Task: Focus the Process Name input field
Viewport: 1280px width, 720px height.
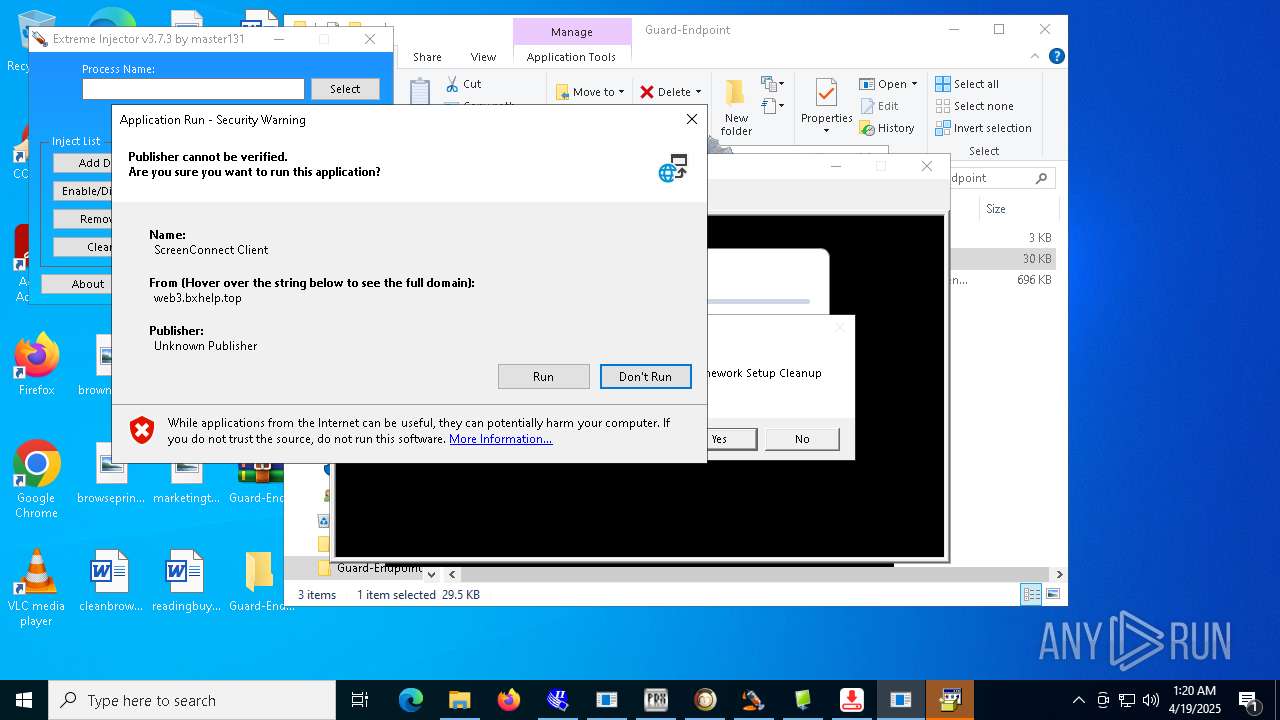Action: [193, 89]
